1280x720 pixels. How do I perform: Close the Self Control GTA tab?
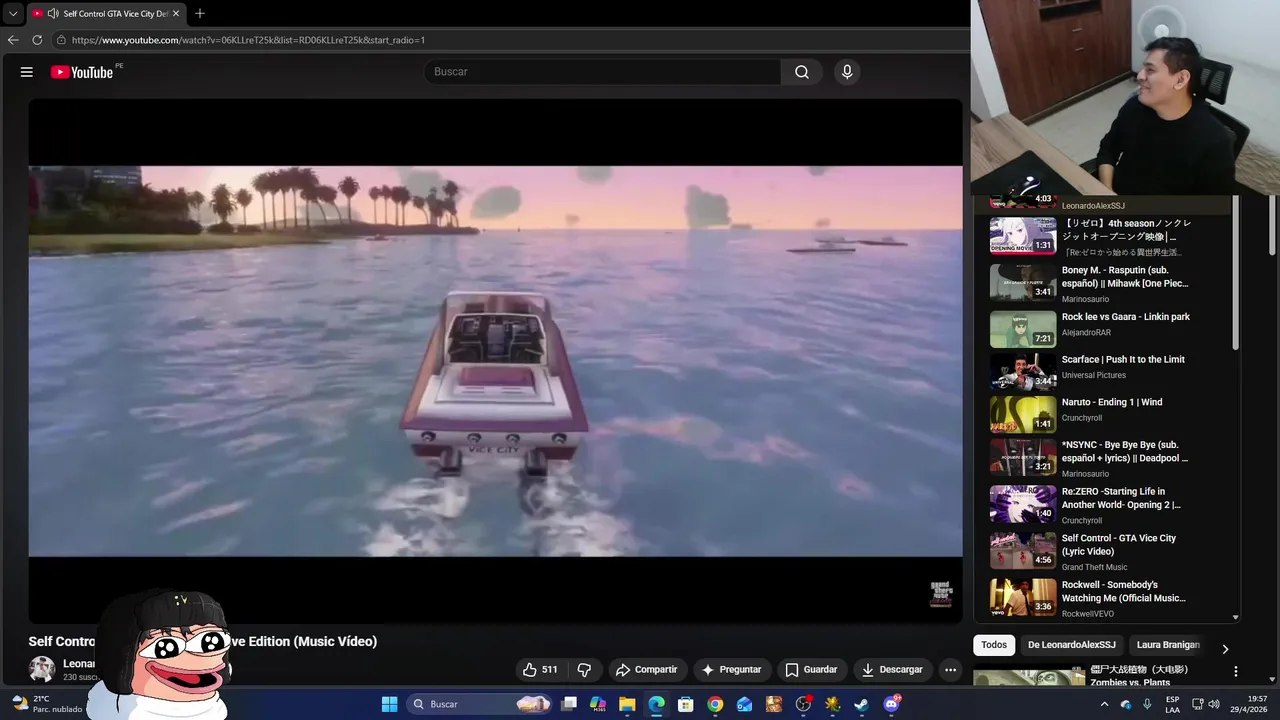coord(176,14)
